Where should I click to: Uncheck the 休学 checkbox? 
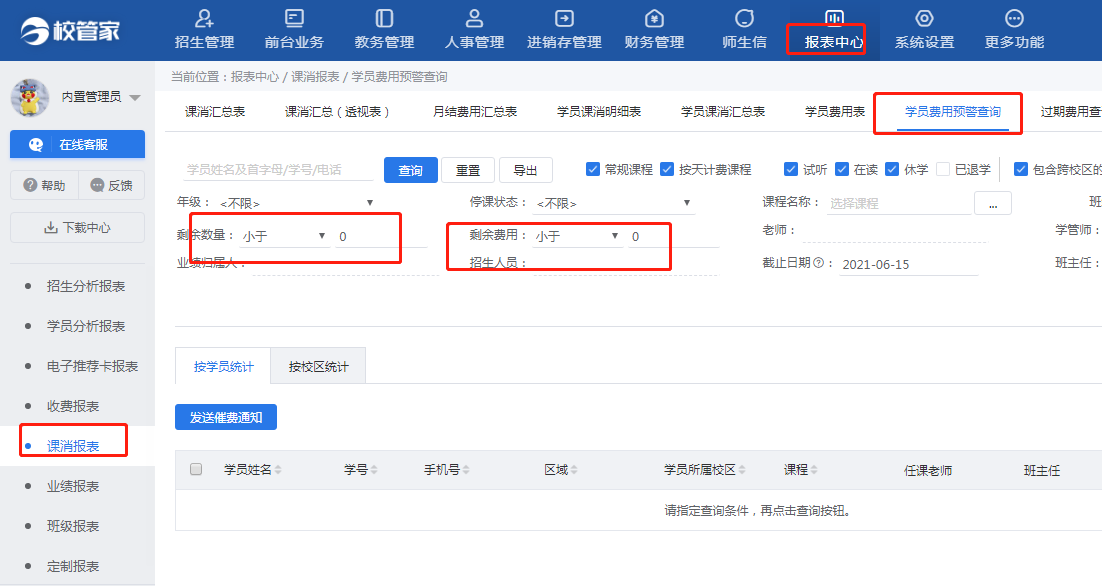(892, 169)
